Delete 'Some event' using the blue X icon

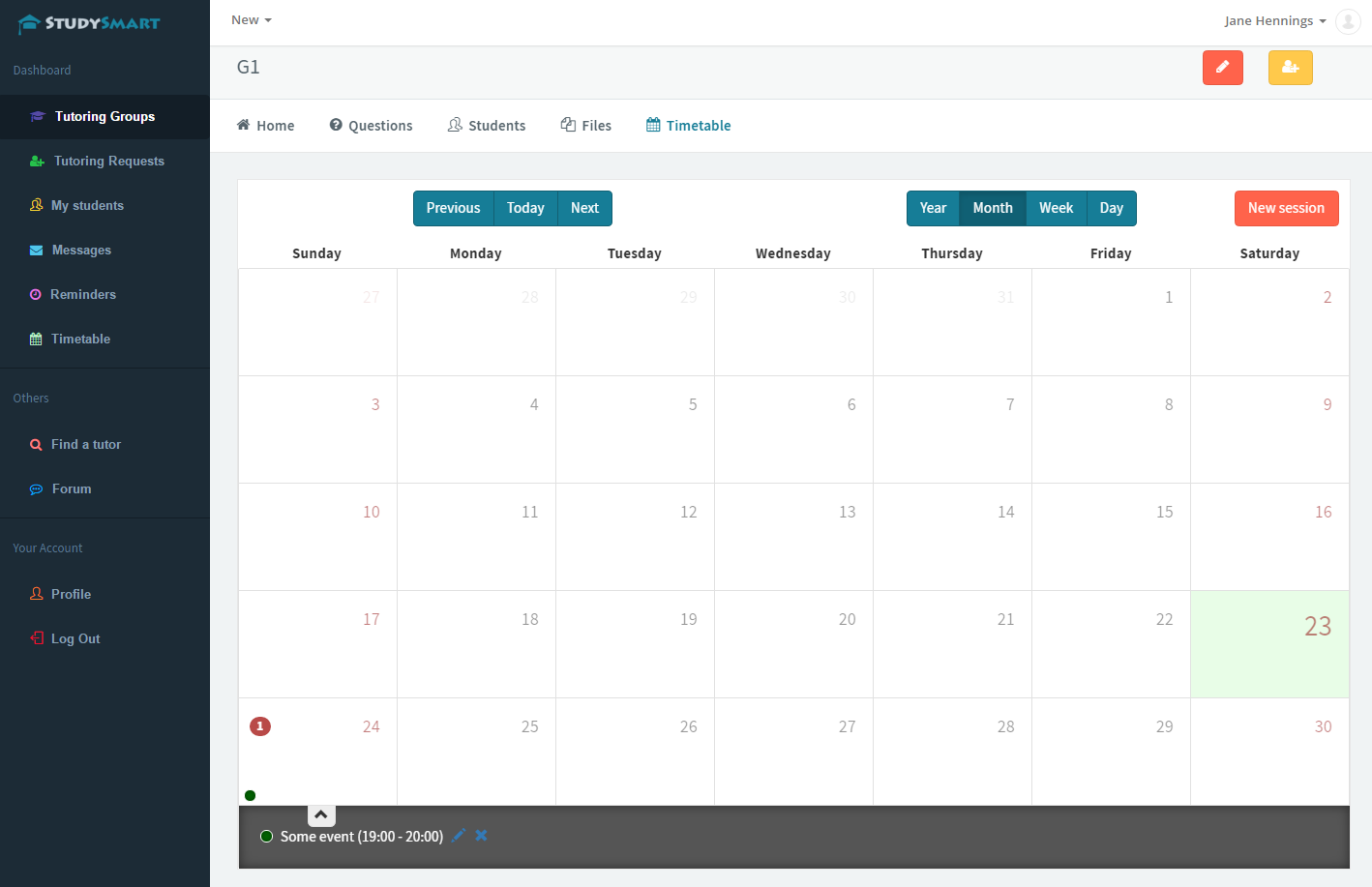tap(481, 836)
